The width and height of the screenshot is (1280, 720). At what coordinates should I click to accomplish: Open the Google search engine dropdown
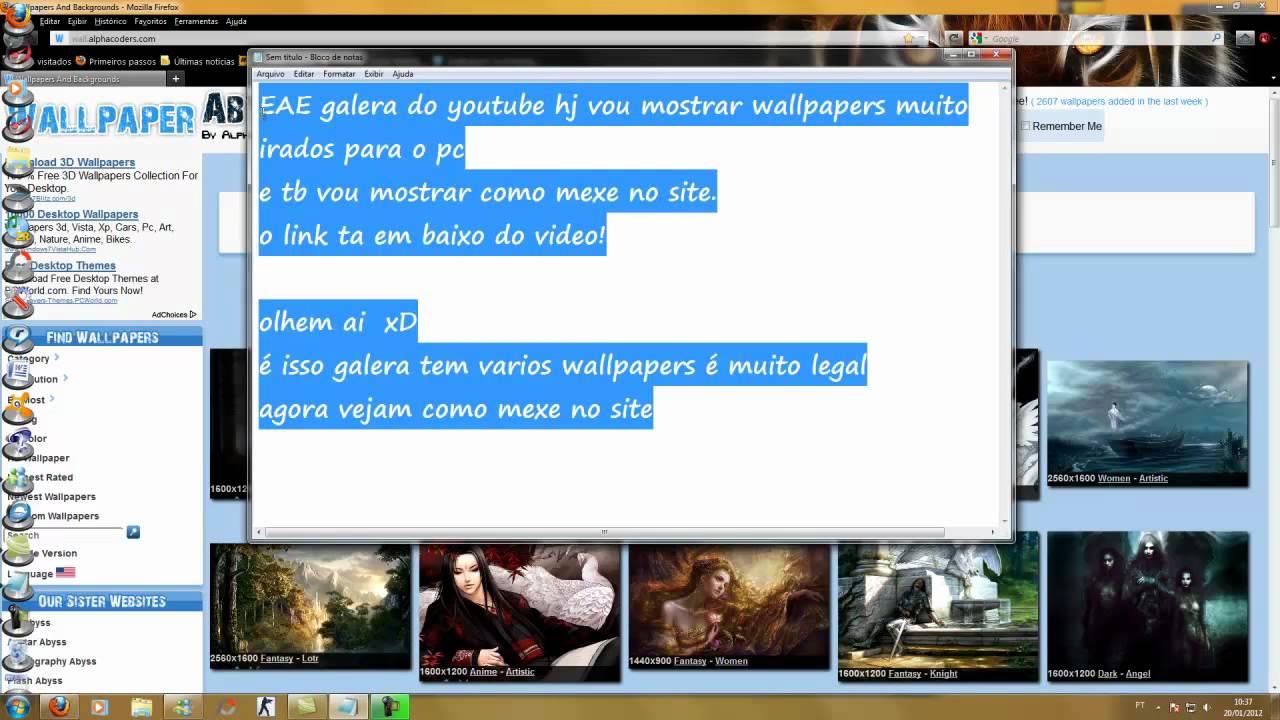(979, 39)
